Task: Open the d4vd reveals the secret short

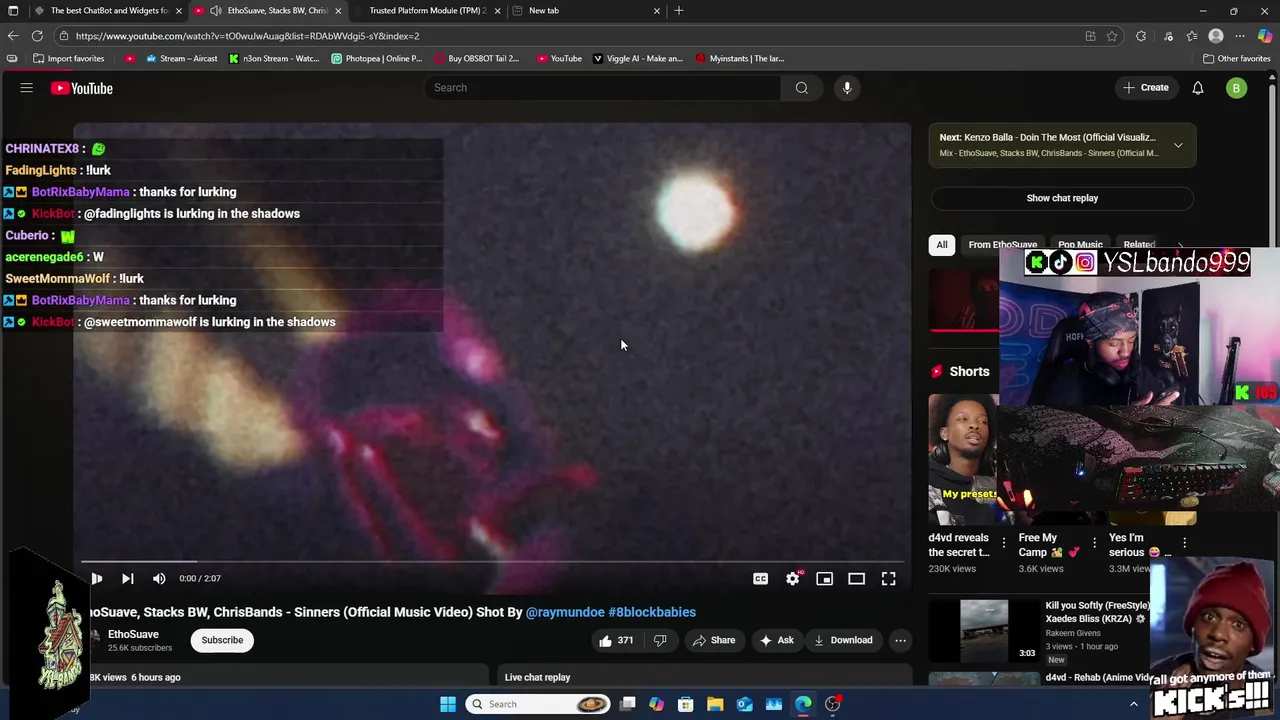Action: (x=963, y=459)
